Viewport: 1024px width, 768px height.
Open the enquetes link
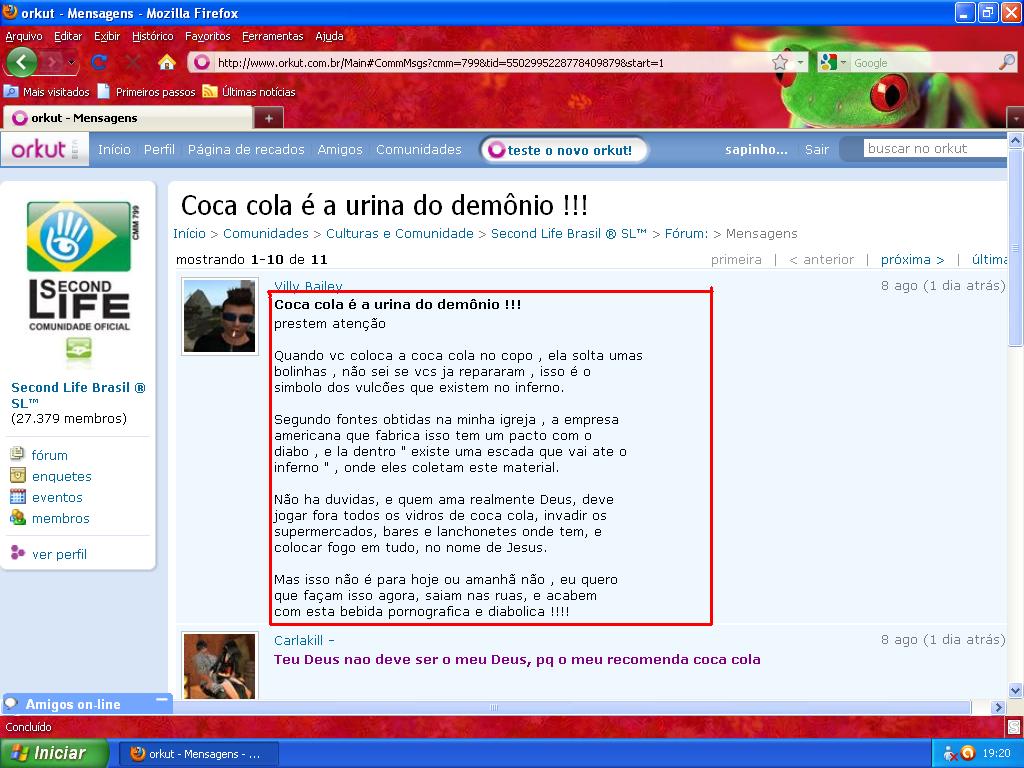(61, 477)
